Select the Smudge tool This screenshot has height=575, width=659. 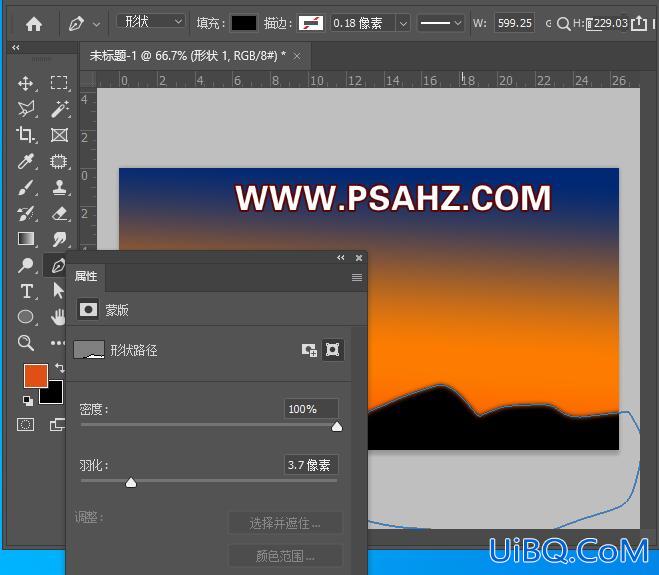click(x=59, y=239)
